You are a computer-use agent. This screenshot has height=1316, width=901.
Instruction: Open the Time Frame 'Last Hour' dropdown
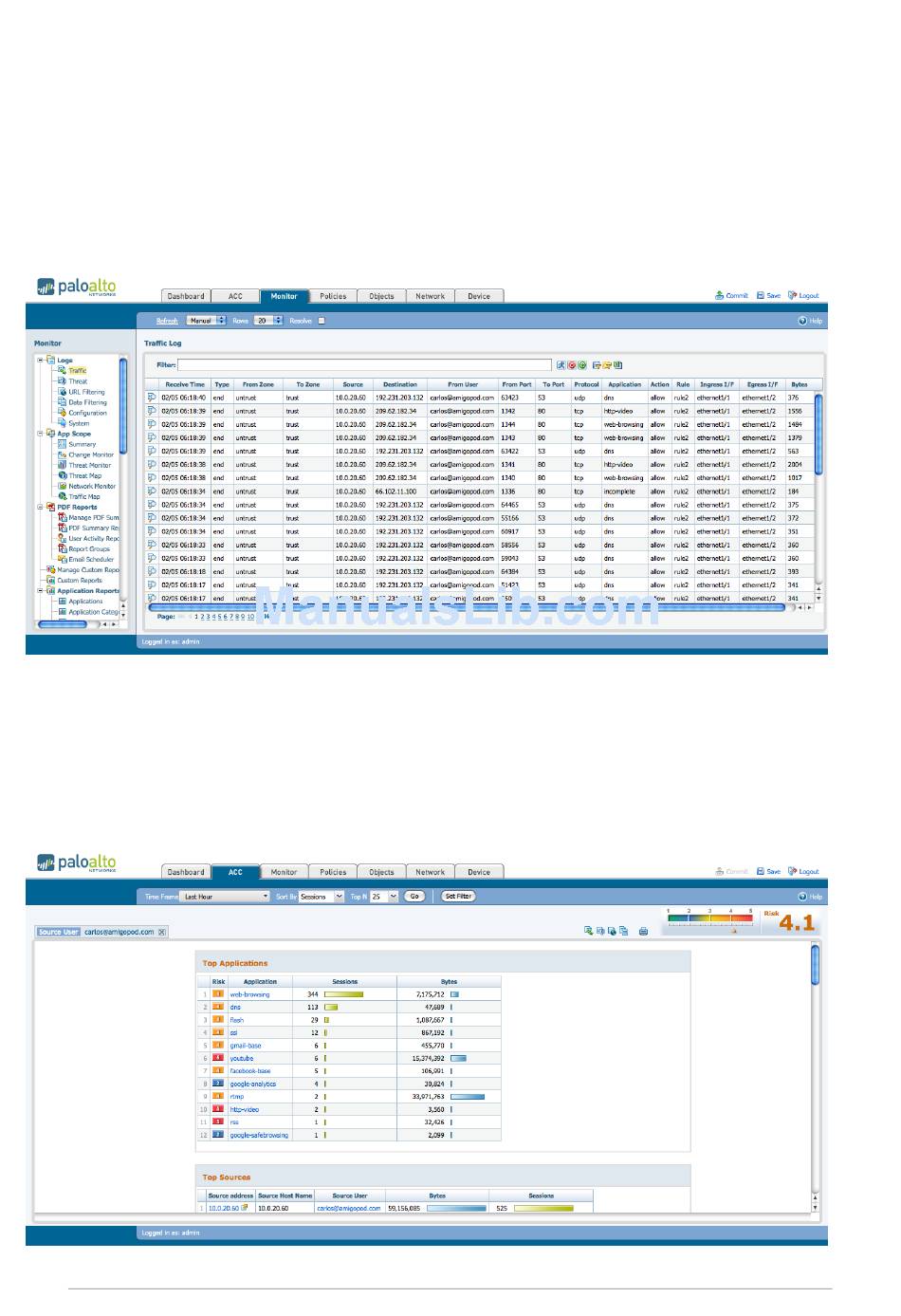[226, 897]
